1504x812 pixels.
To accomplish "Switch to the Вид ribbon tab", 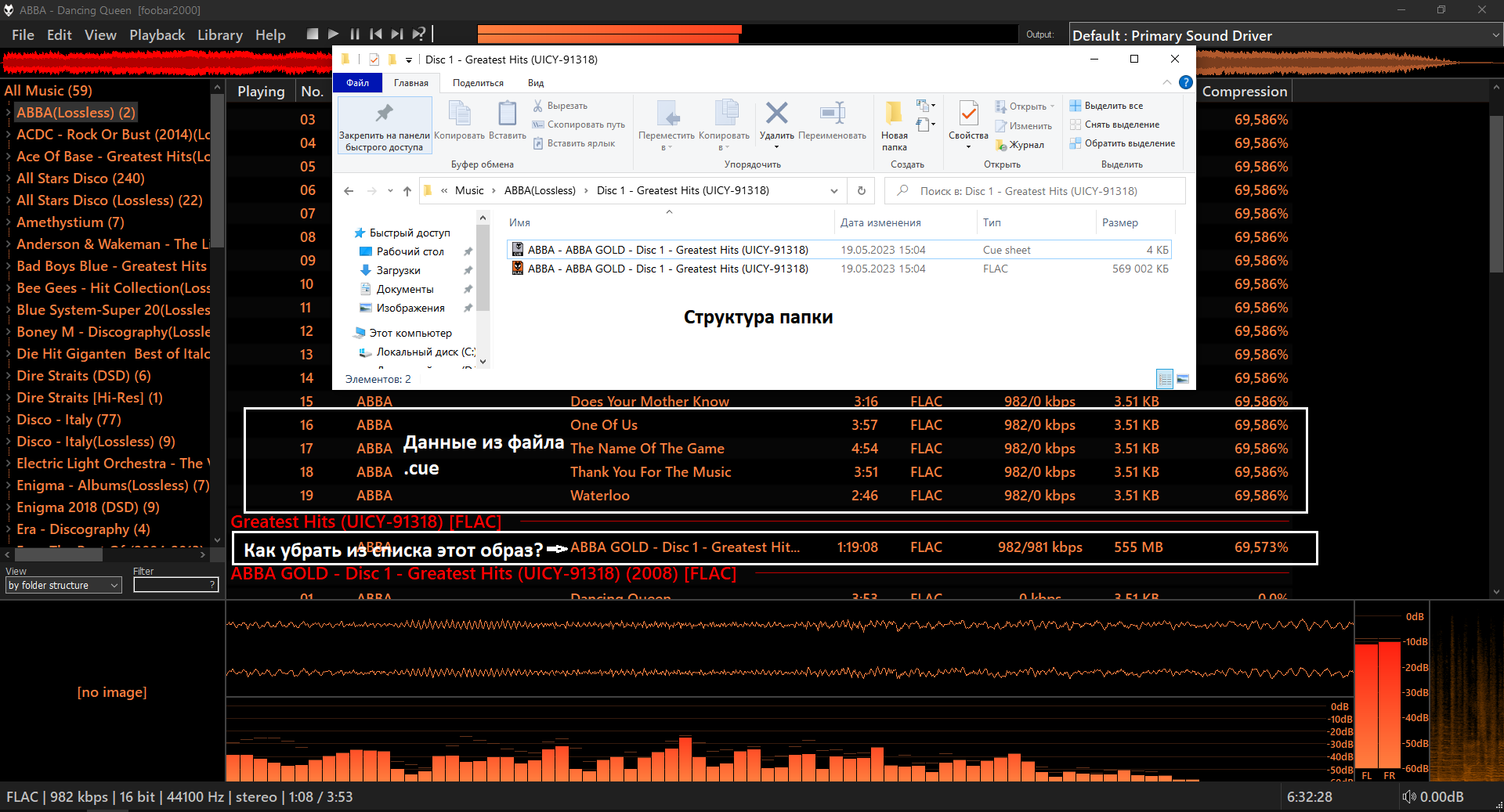I will 536,83.
